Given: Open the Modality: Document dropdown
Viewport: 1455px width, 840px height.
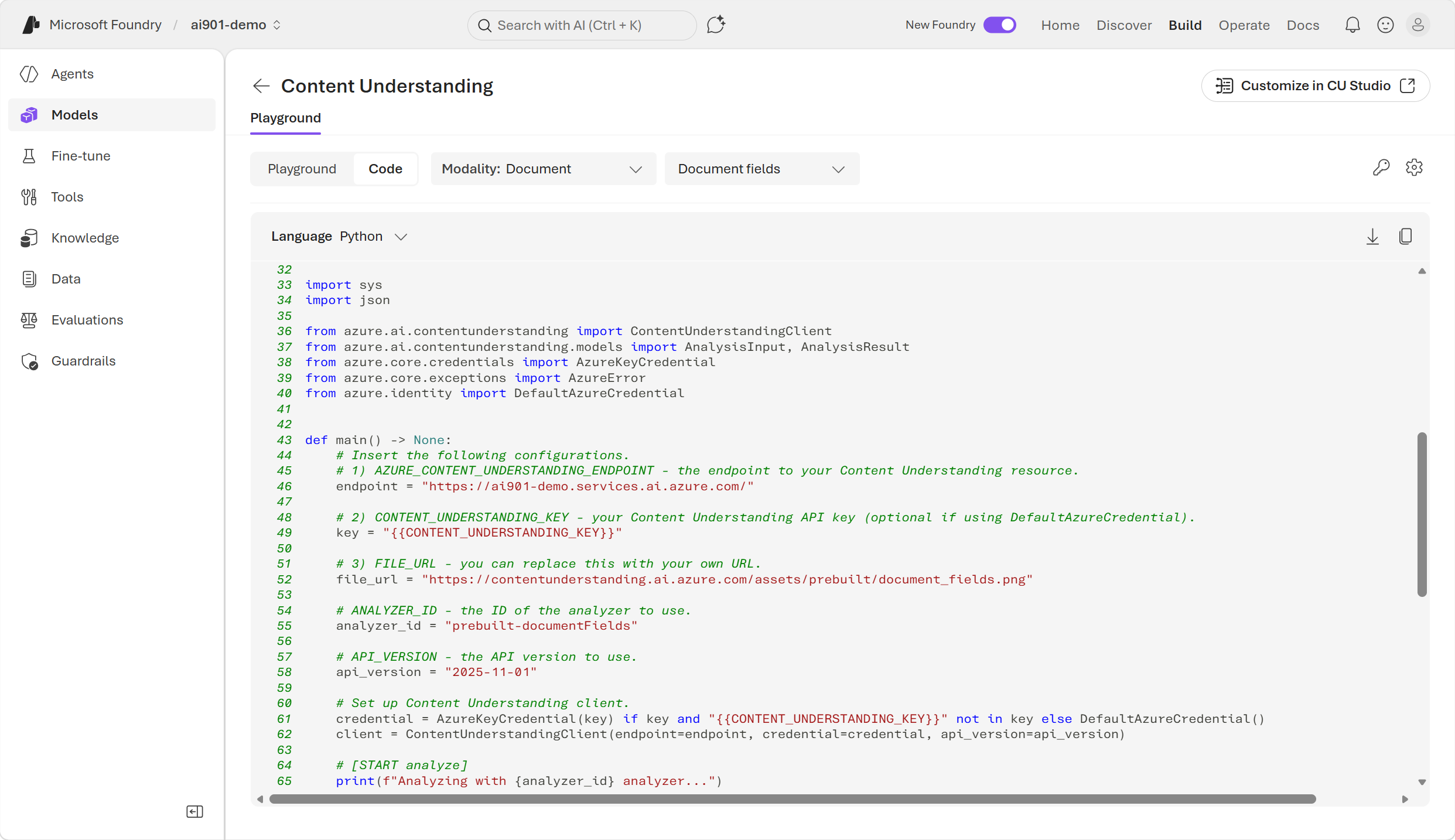Looking at the screenshot, I should tap(543, 169).
